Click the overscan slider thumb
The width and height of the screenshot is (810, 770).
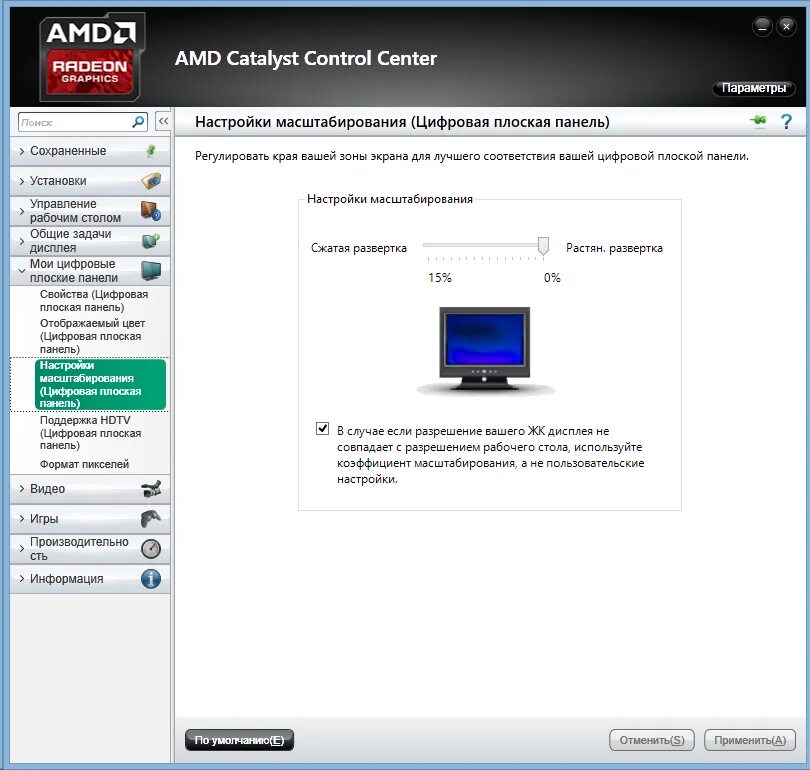tap(543, 246)
